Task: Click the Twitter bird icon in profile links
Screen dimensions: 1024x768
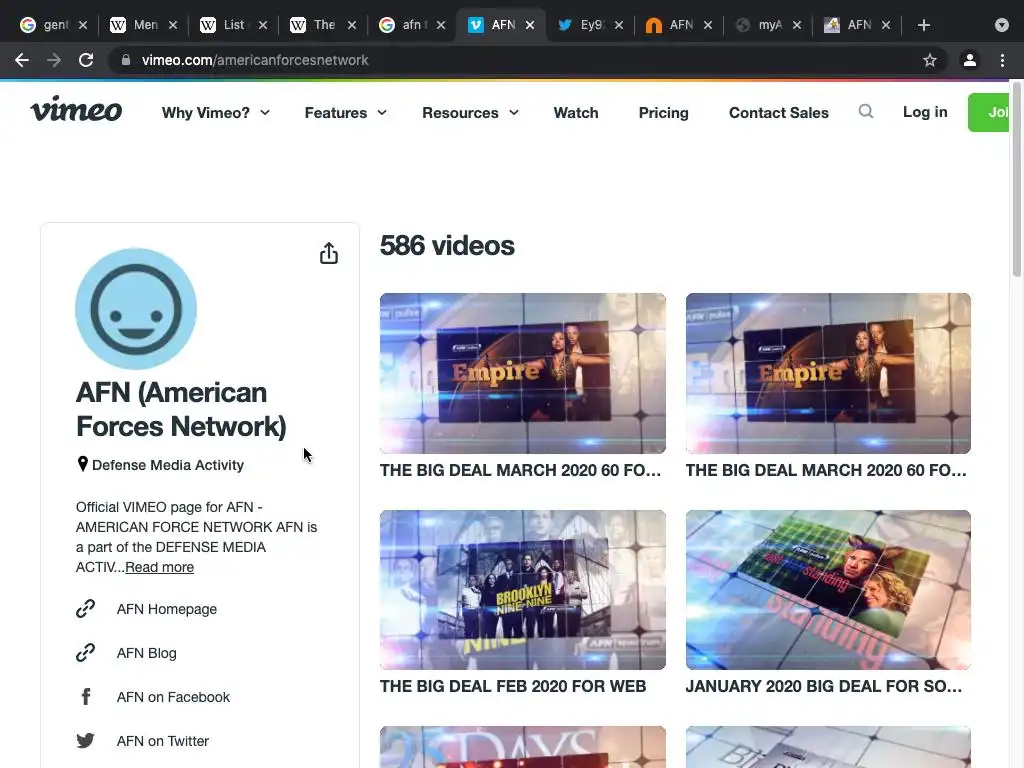Action: pos(86,741)
